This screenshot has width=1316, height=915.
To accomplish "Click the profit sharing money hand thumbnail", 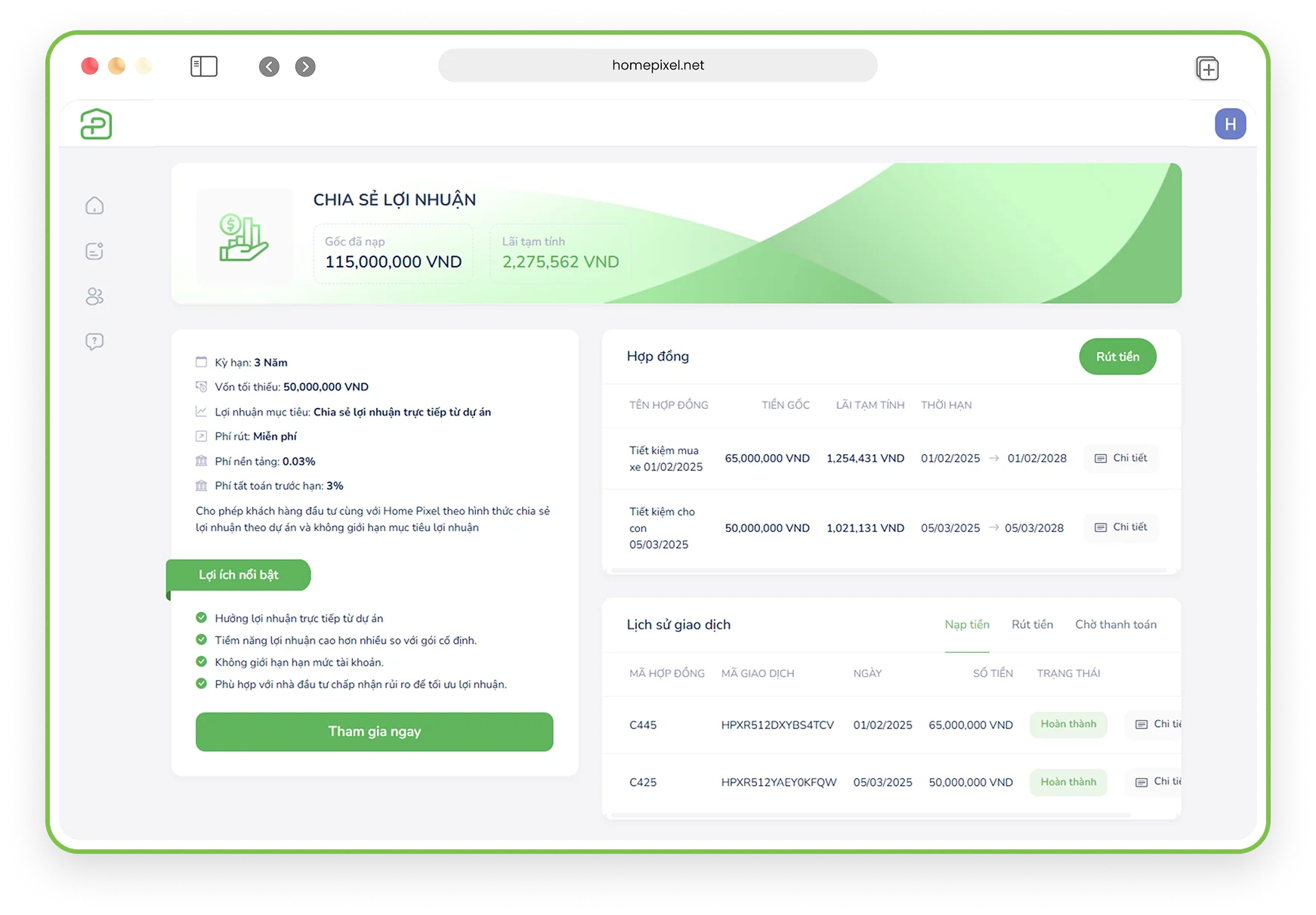I will (x=244, y=236).
